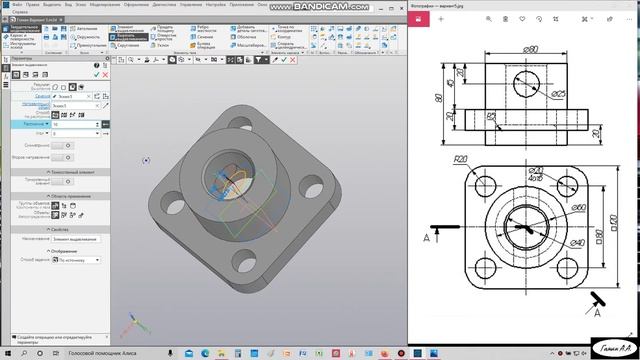Viewport: 640px width, 360px height.
Task: Select the Прямоугольник tool
Action: [x=88, y=46]
